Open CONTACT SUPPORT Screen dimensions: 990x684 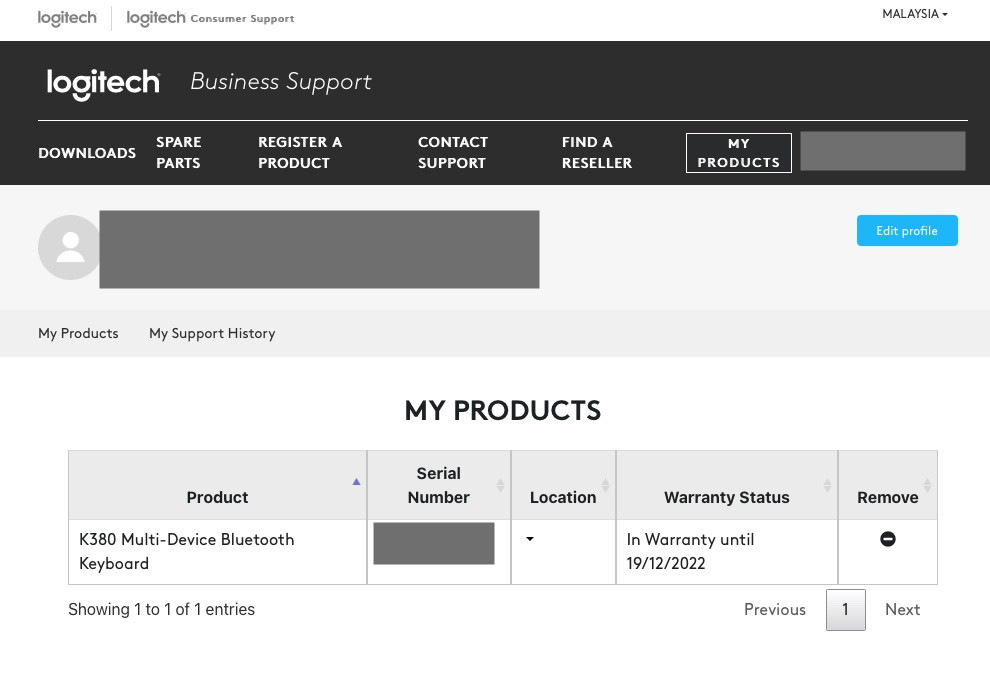[453, 152]
